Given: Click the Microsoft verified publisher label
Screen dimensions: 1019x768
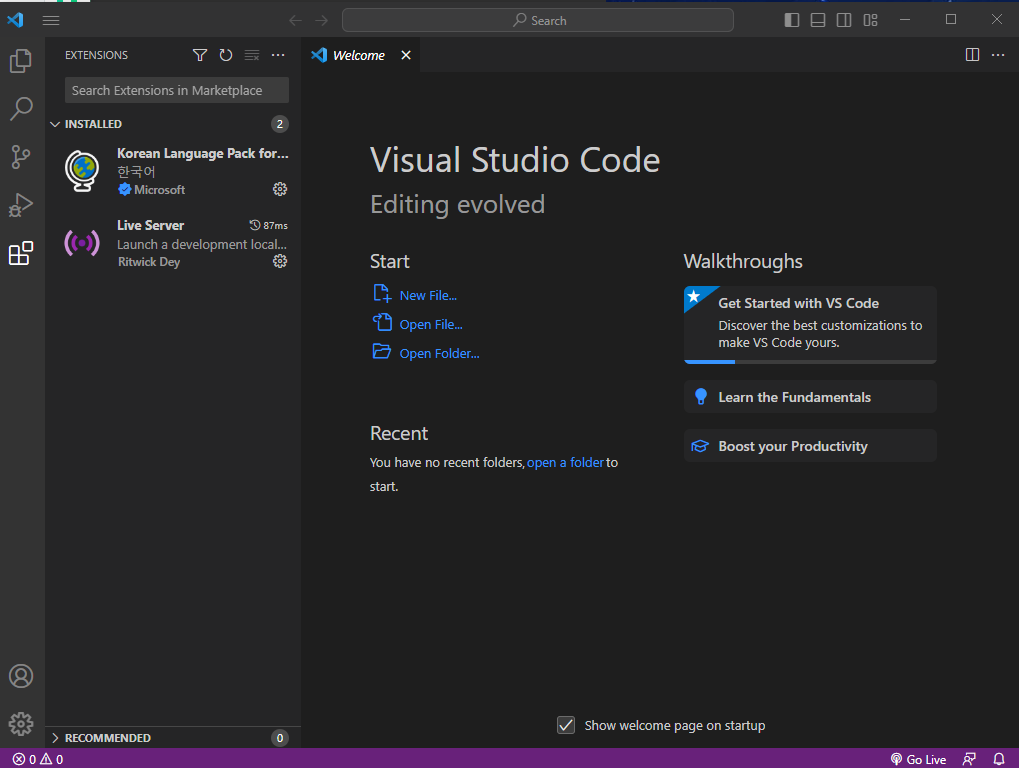Looking at the screenshot, I should pyautogui.click(x=152, y=190).
